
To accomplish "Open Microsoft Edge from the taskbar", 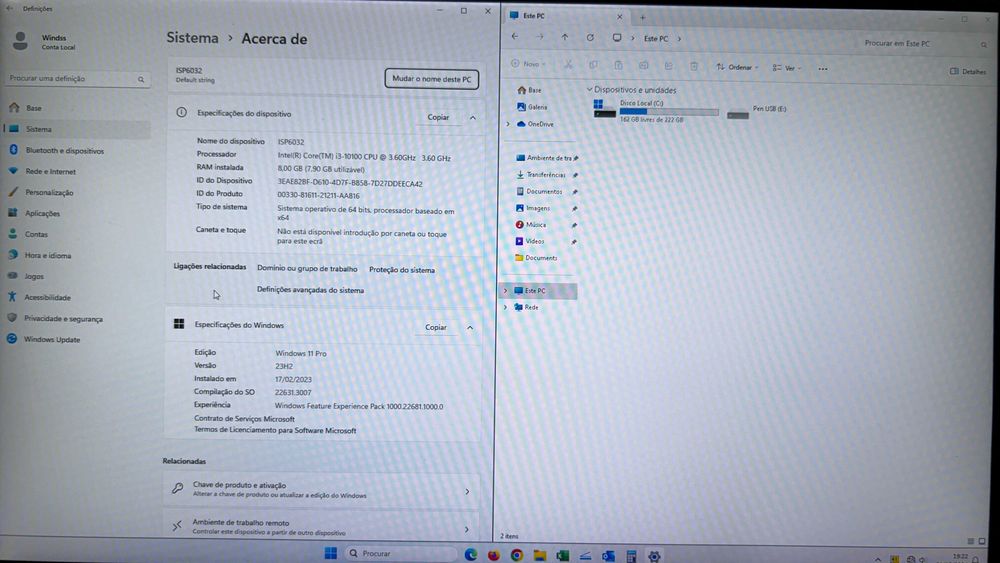I will tap(471, 555).
